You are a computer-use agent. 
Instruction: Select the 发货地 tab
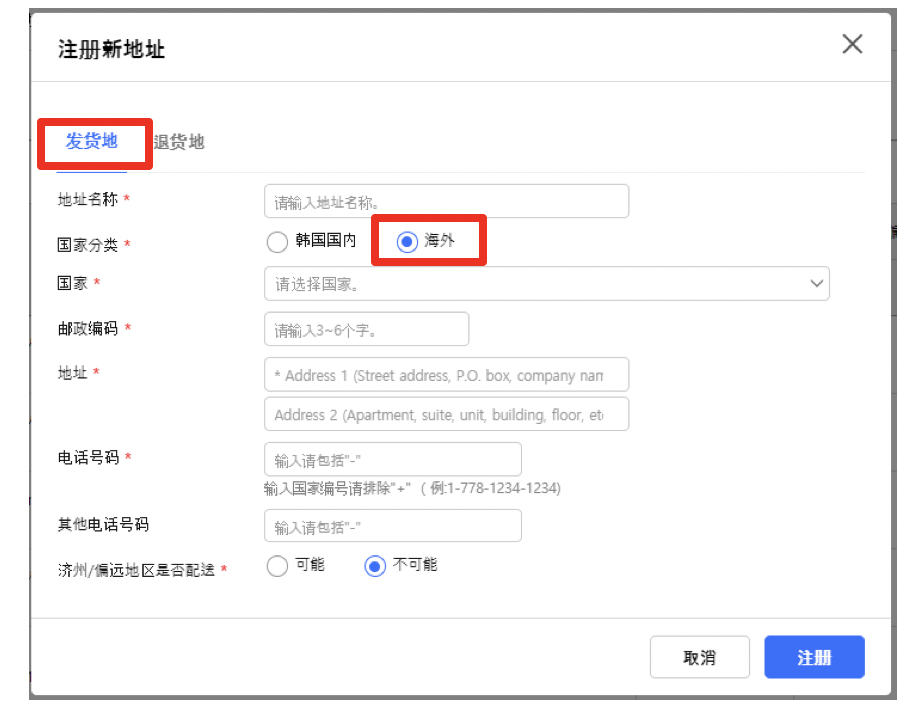click(94, 142)
